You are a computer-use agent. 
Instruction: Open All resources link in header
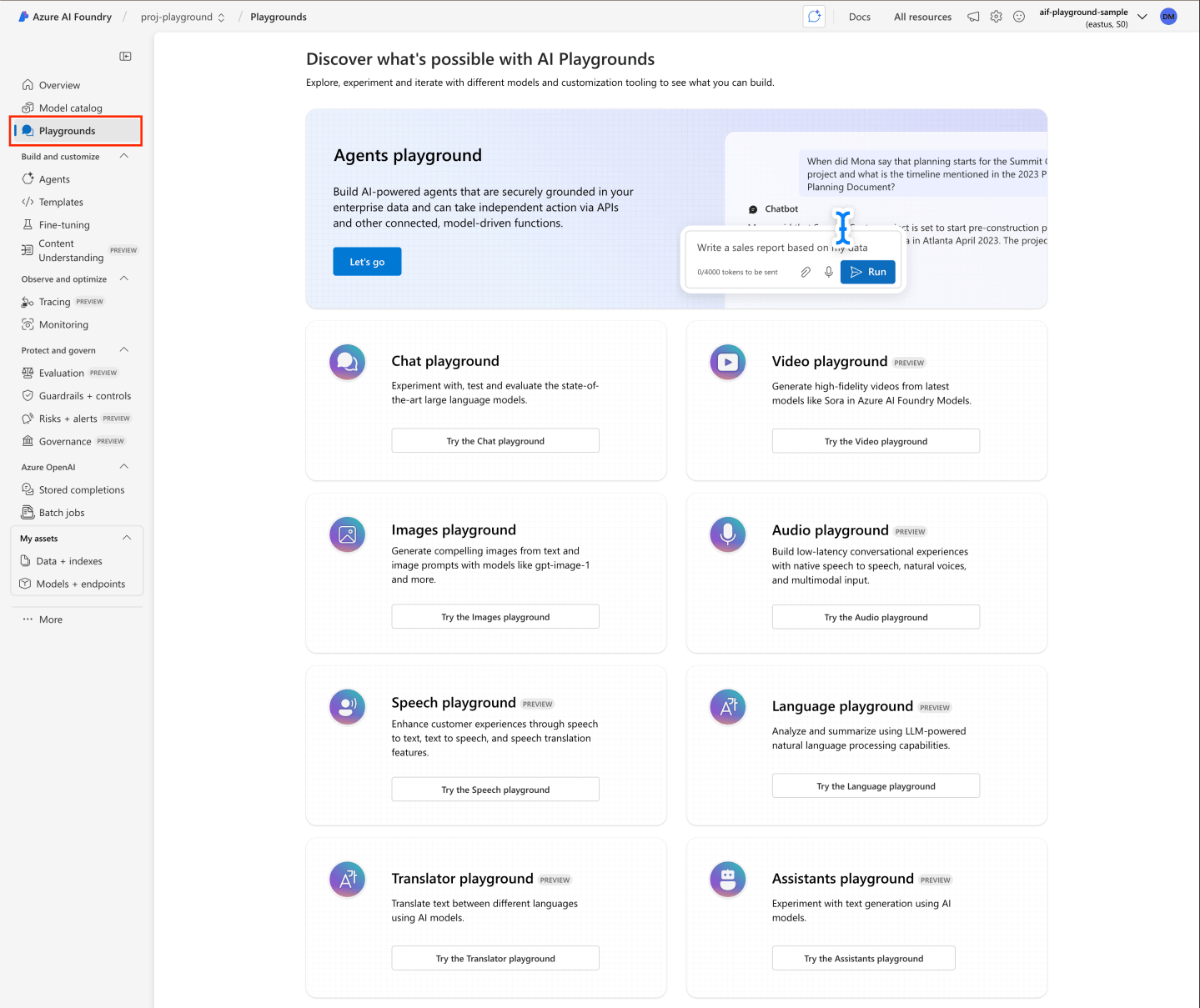pyautogui.click(x=922, y=17)
